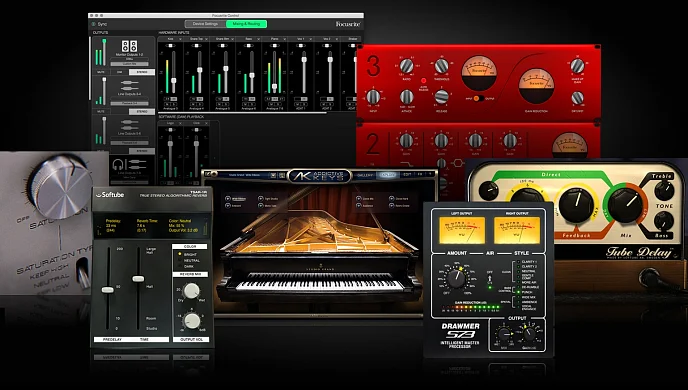Select the Neutral color option on reverb
The height and width of the screenshot is (390, 688).
(189, 261)
